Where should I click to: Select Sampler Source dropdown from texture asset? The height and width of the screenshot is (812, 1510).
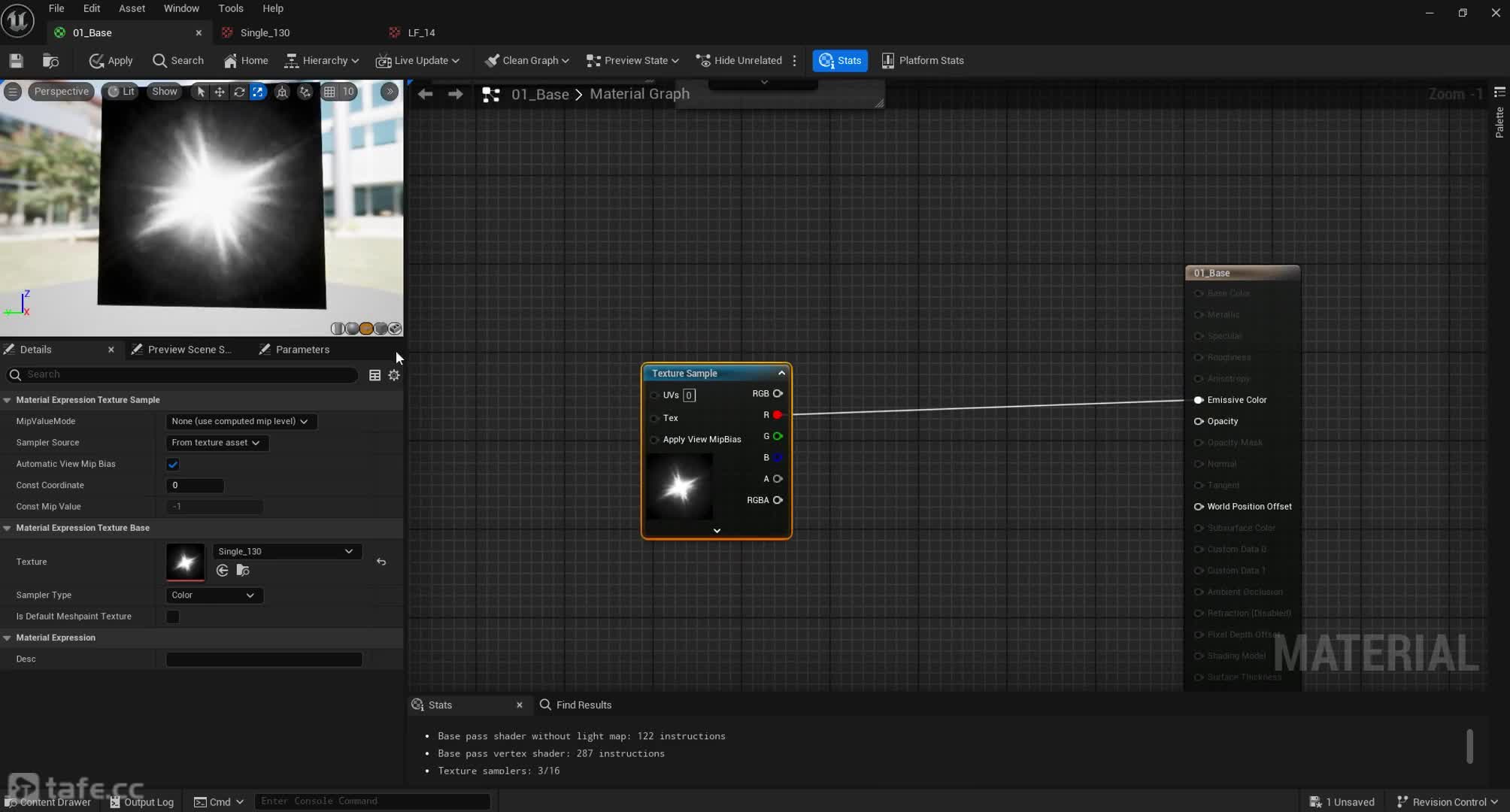pyautogui.click(x=214, y=442)
